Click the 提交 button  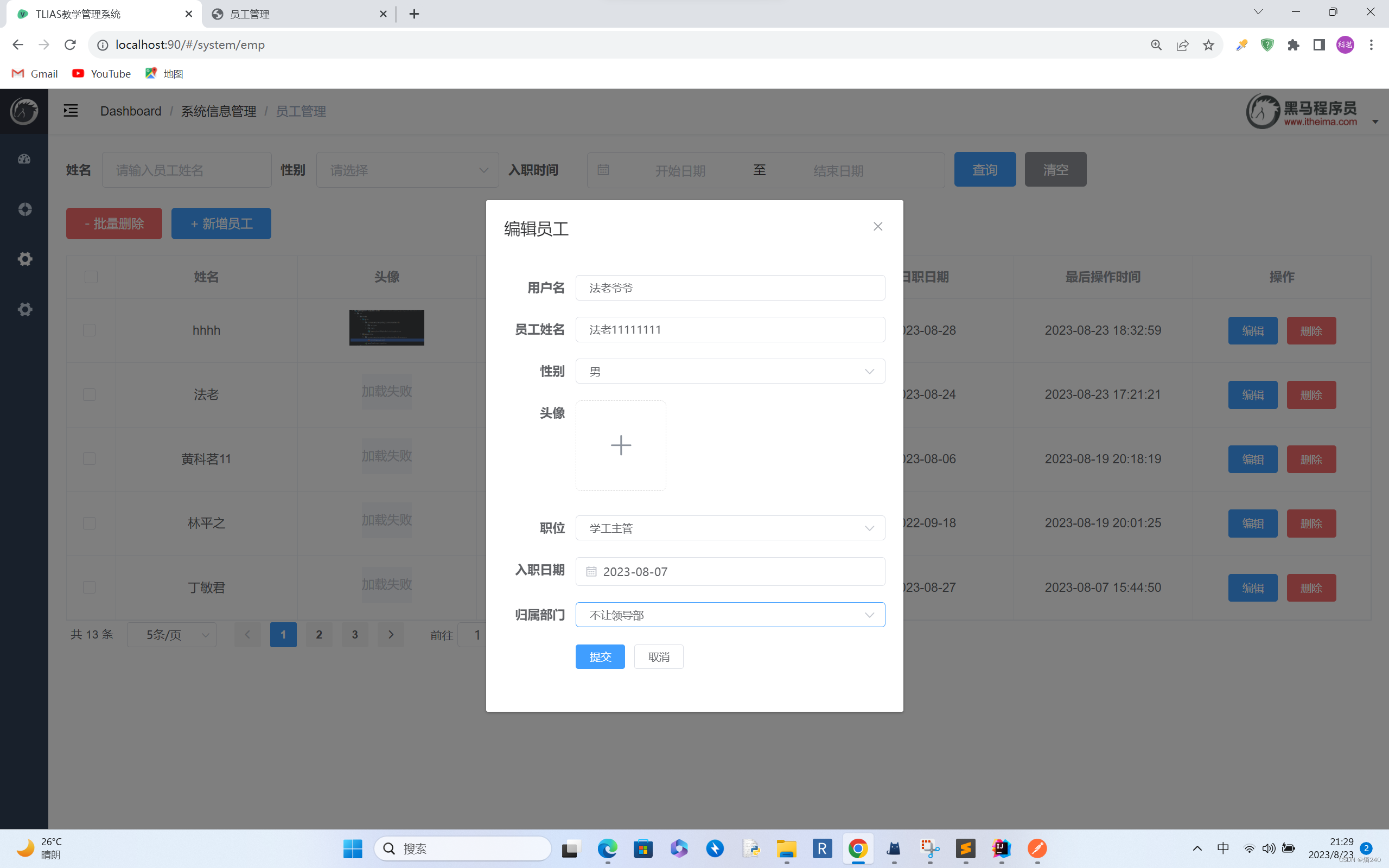pos(600,657)
